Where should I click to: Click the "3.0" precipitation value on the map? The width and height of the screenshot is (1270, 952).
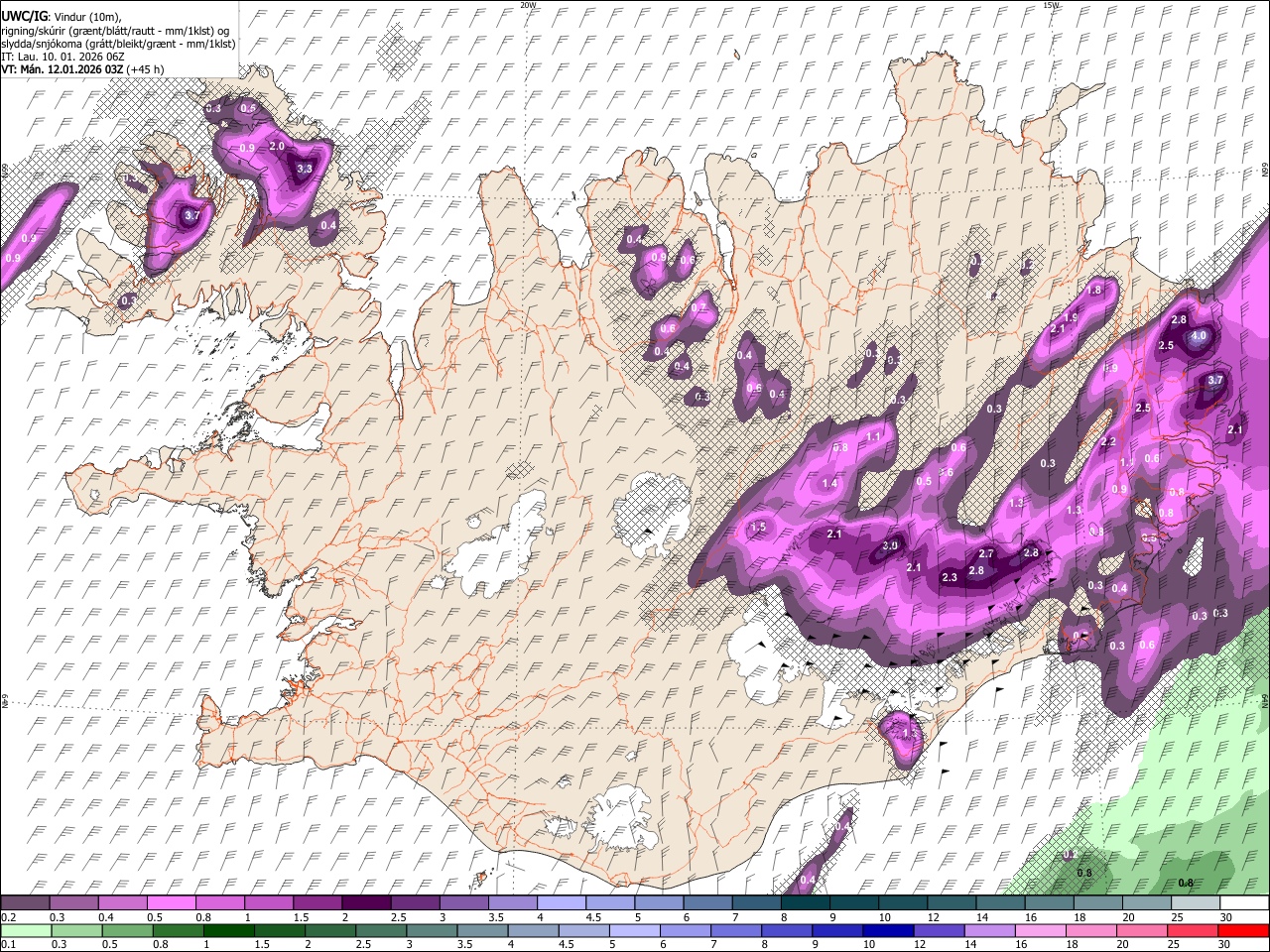tap(890, 545)
